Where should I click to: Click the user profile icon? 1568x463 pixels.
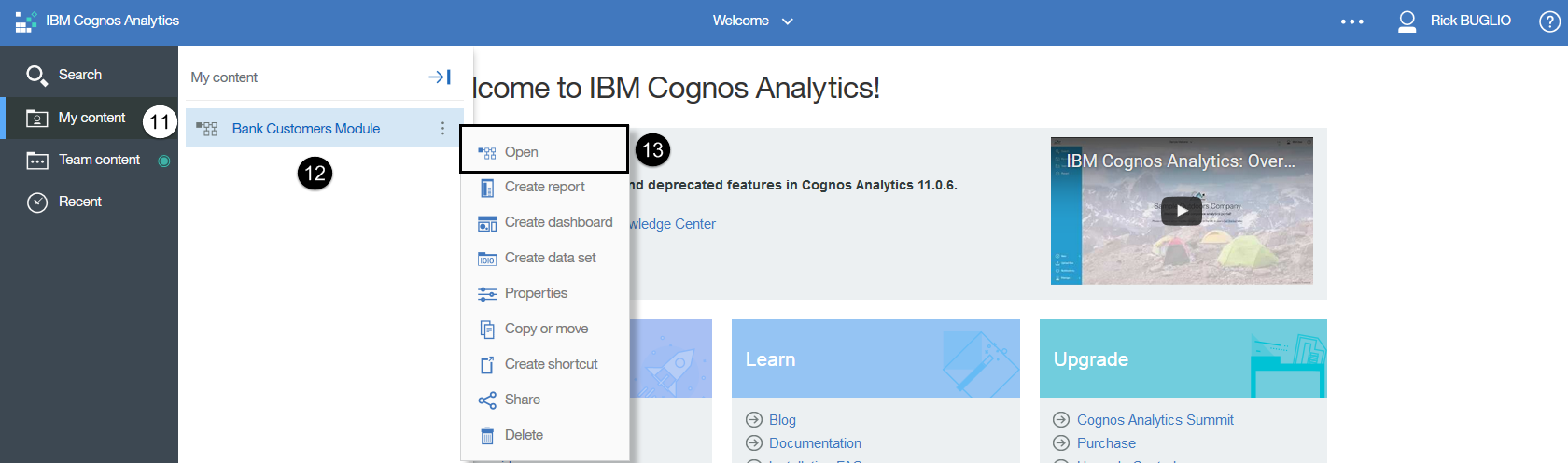1407,21
